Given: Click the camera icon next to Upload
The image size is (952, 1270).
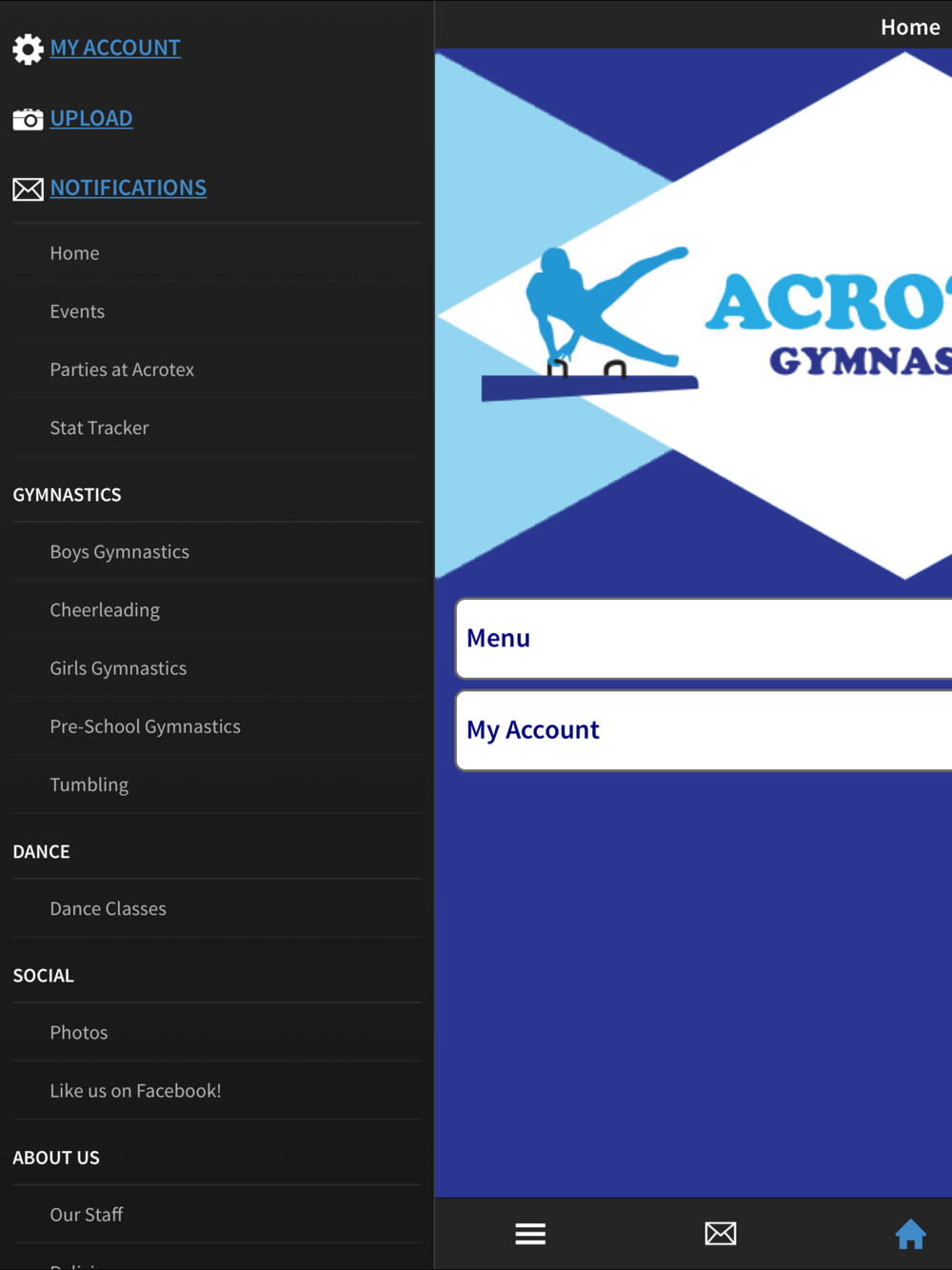Looking at the screenshot, I should pos(28,119).
